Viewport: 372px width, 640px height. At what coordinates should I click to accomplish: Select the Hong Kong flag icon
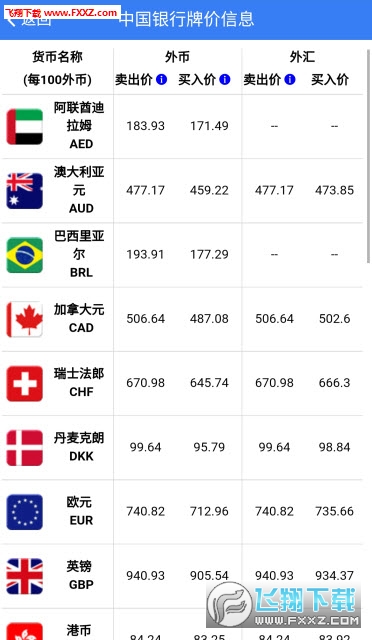[25, 631]
